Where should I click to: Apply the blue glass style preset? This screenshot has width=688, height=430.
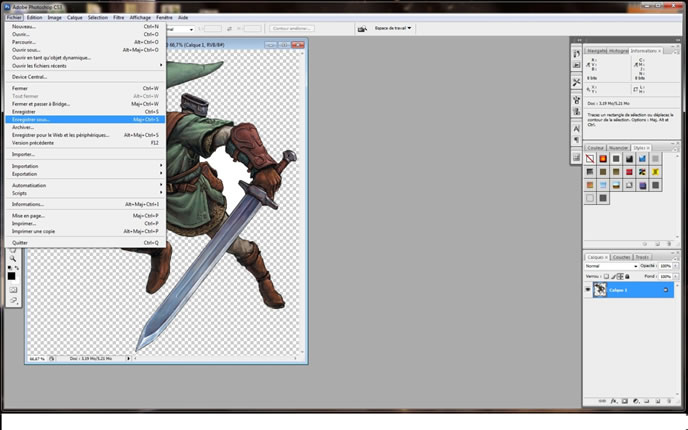pyautogui.click(x=642, y=159)
